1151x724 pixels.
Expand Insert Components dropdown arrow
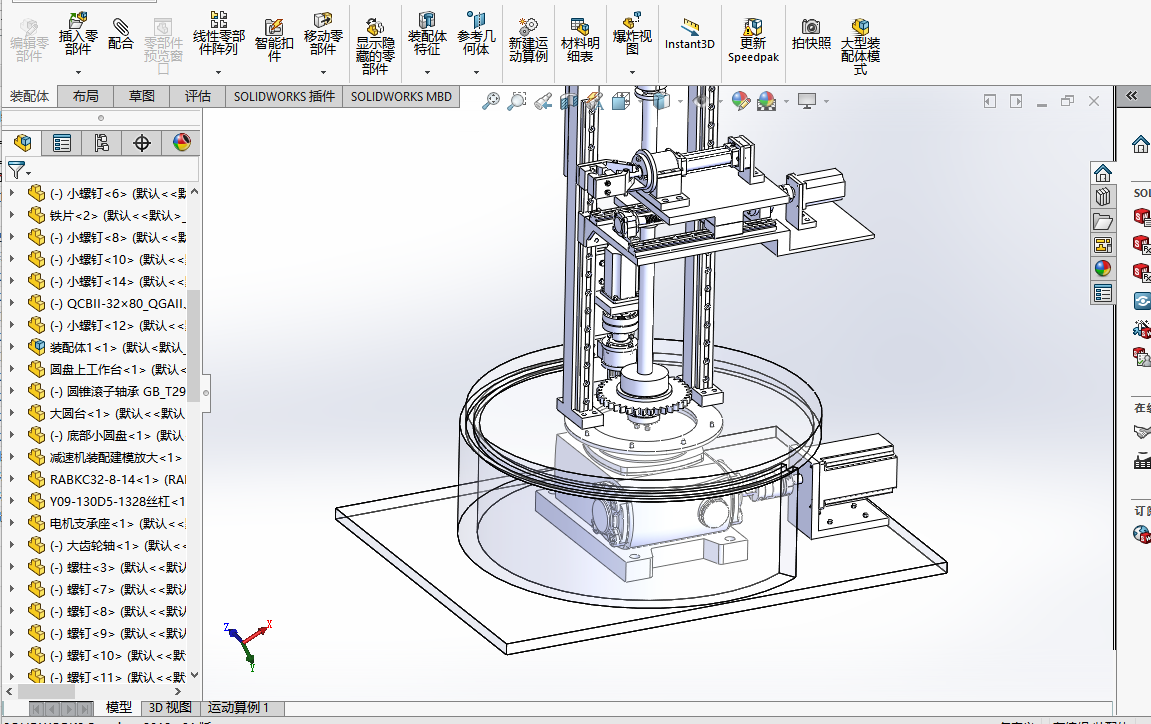pos(78,72)
